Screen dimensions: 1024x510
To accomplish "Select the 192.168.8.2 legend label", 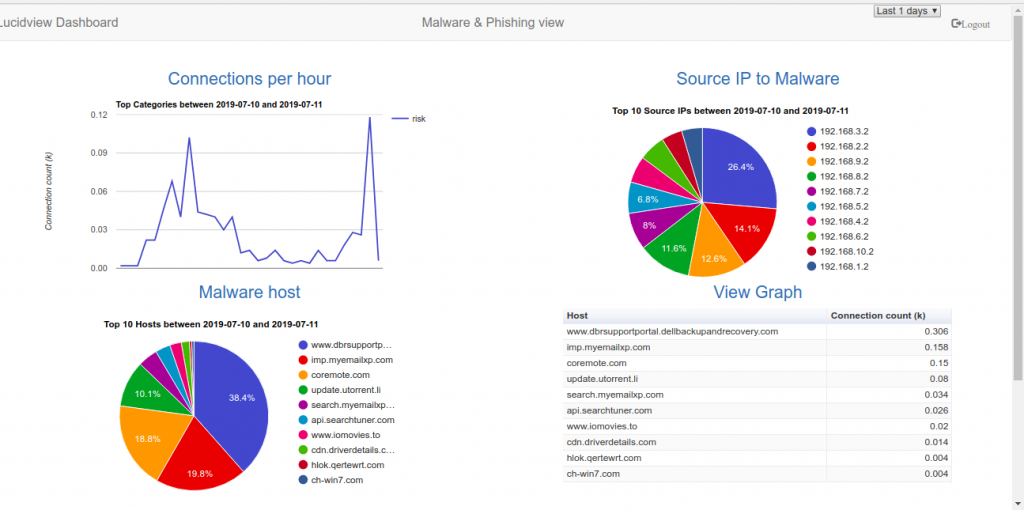I will tap(844, 176).
